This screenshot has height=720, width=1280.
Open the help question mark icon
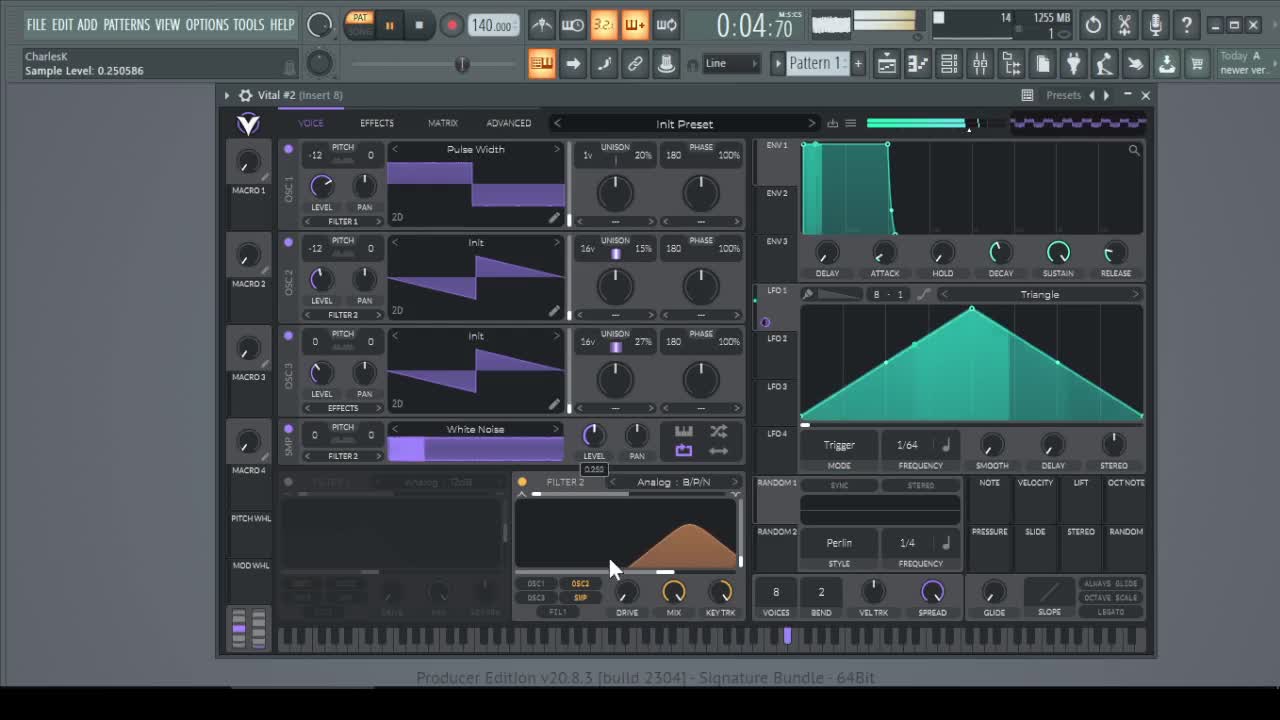coord(1186,25)
